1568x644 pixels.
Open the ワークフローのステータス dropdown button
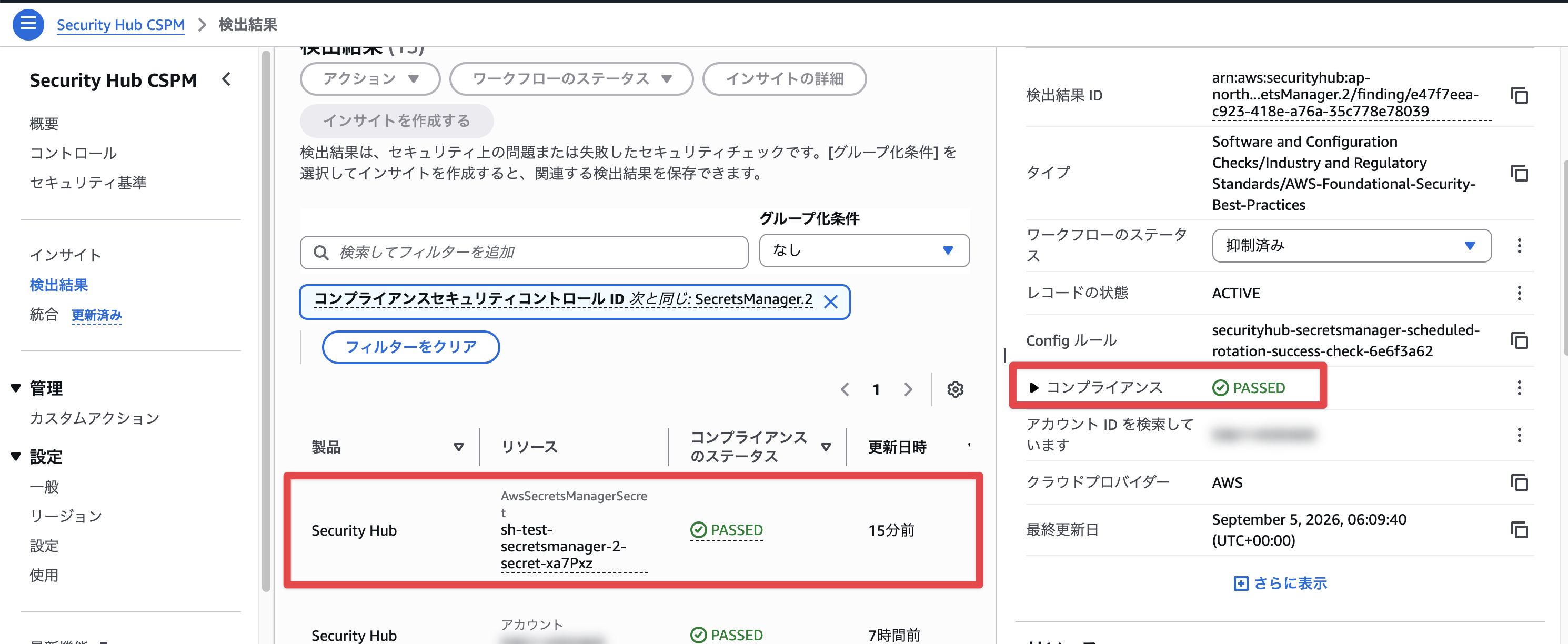pos(571,78)
